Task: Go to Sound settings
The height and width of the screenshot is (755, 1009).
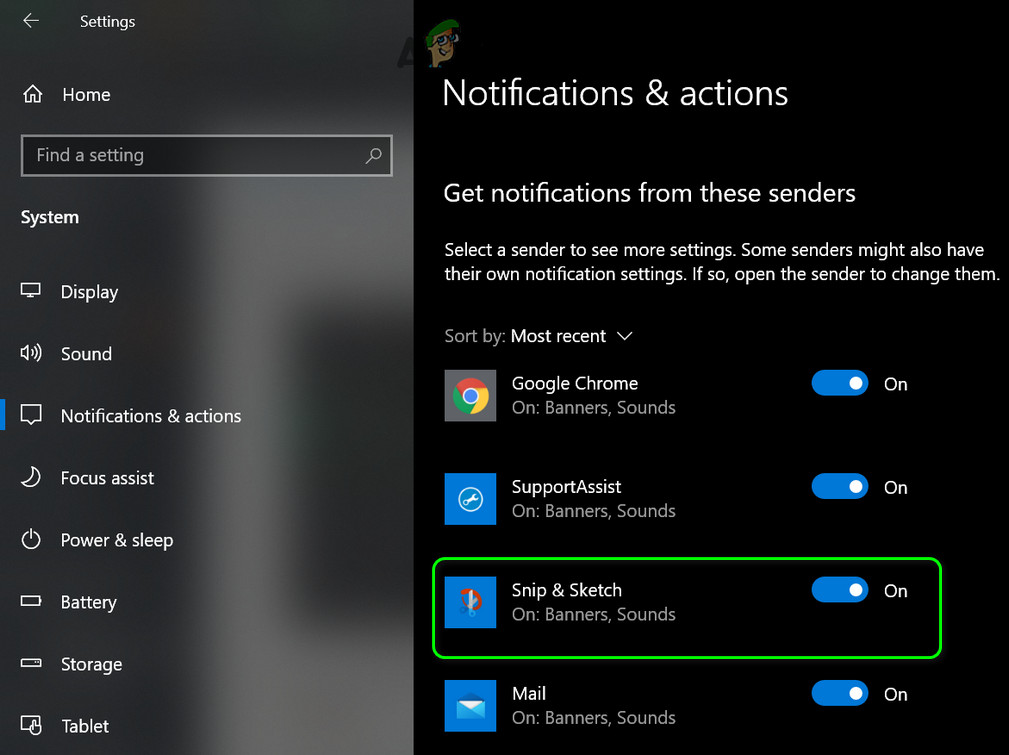Action: click(x=86, y=353)
